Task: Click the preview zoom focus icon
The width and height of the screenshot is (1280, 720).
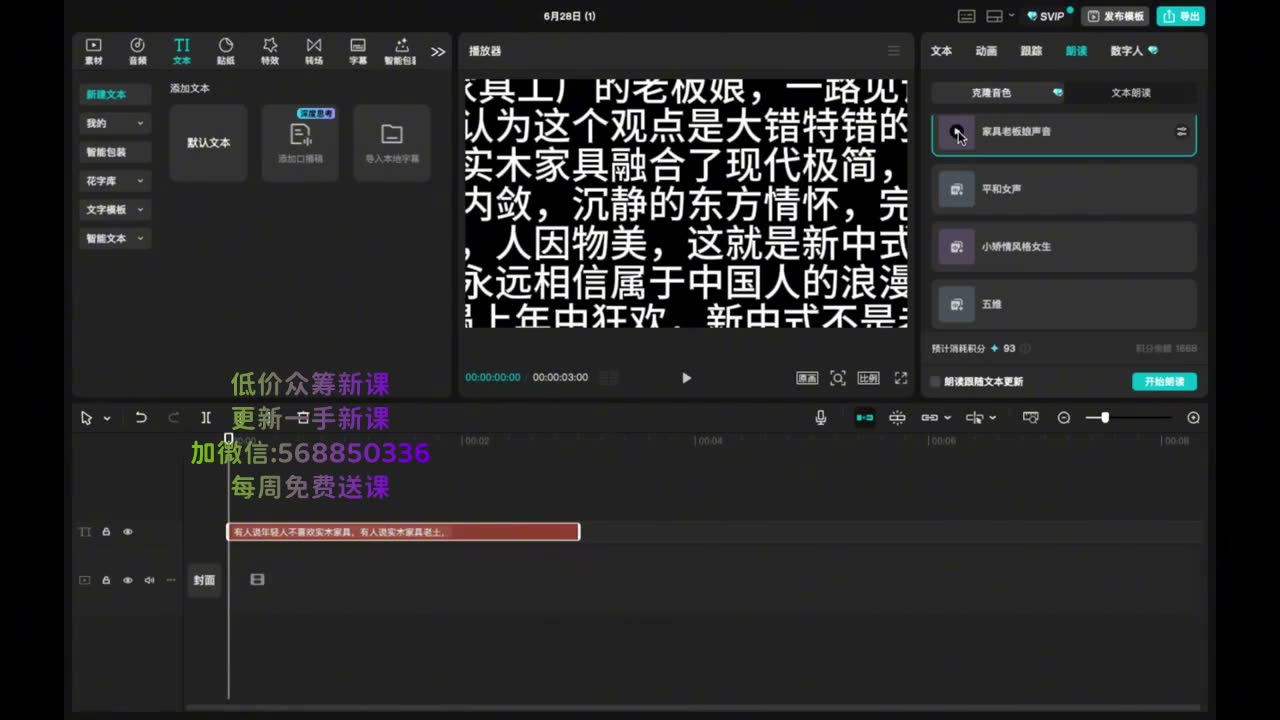Action: tap(838, 378)
